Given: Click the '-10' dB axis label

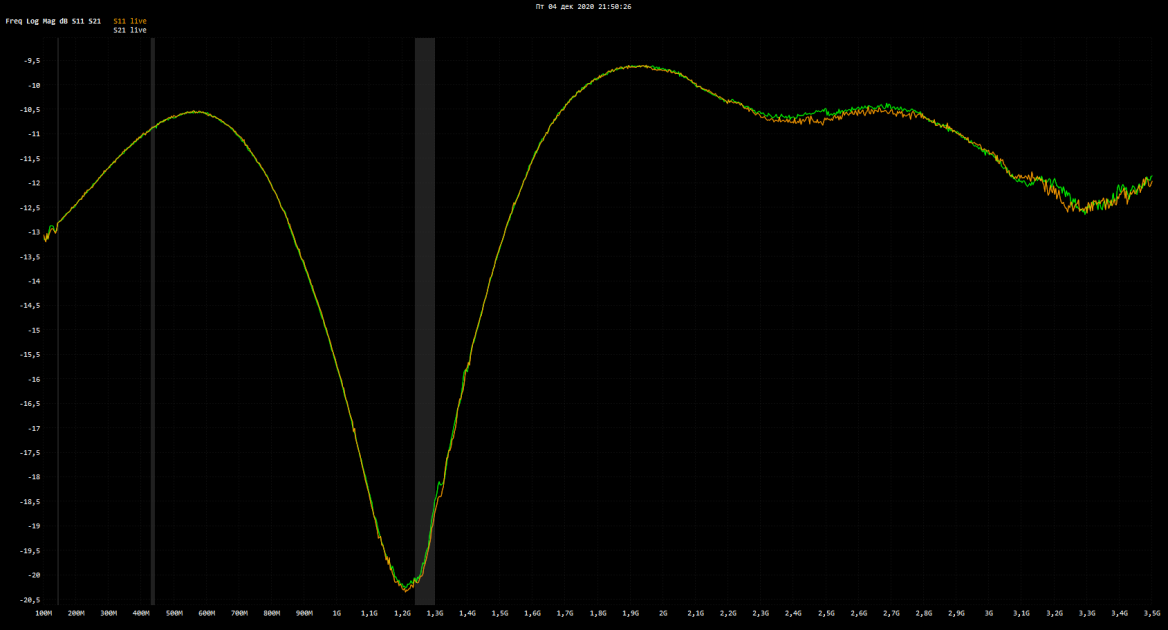Looking at the screenshot, I should (34, 86).
